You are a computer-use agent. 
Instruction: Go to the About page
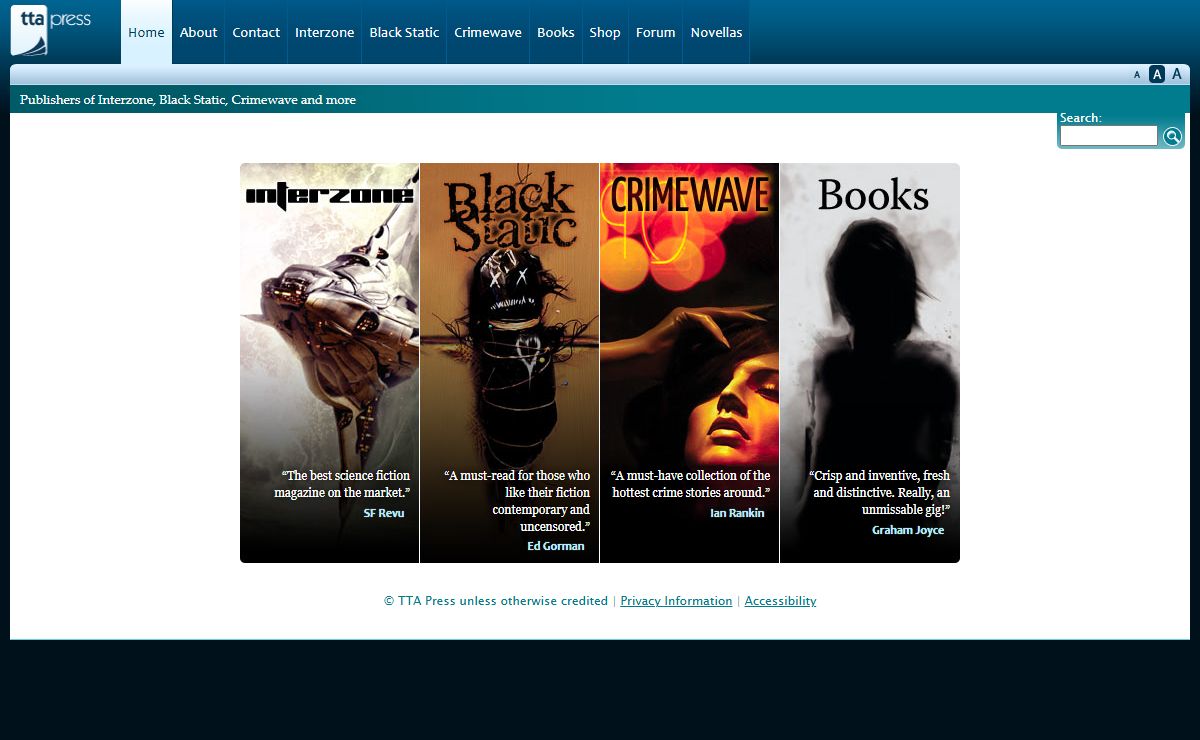(198, 32)
